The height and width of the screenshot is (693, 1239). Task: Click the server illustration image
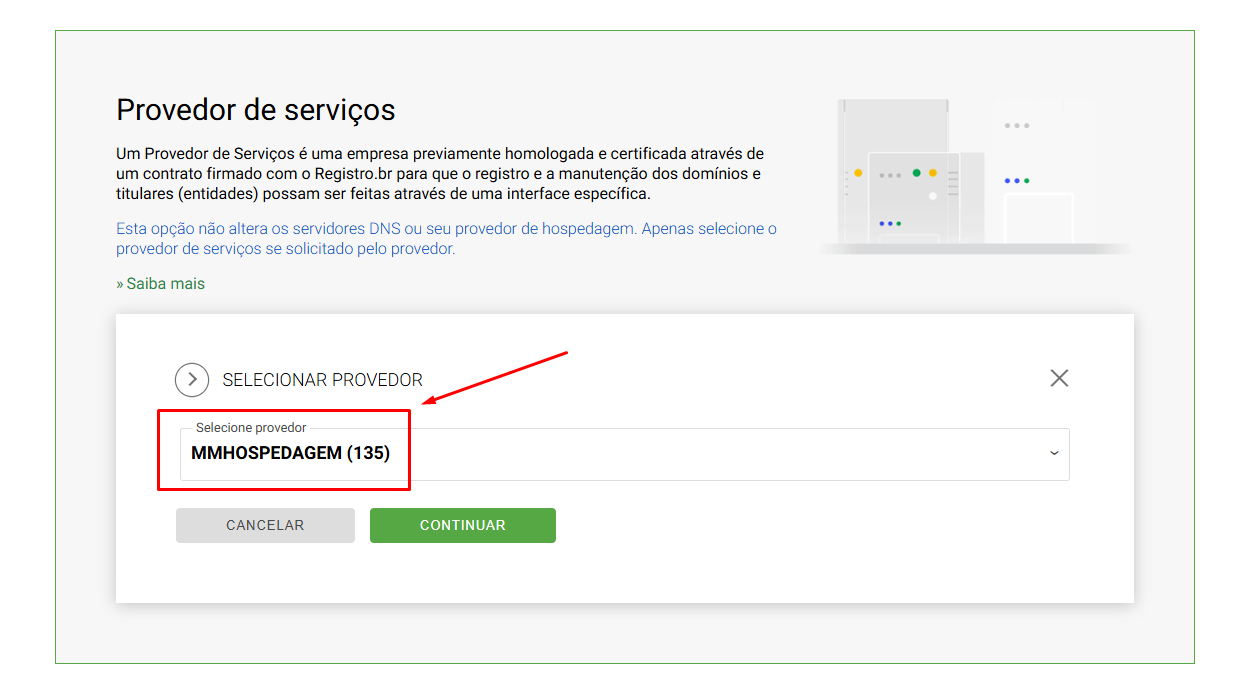click(975, 177)
